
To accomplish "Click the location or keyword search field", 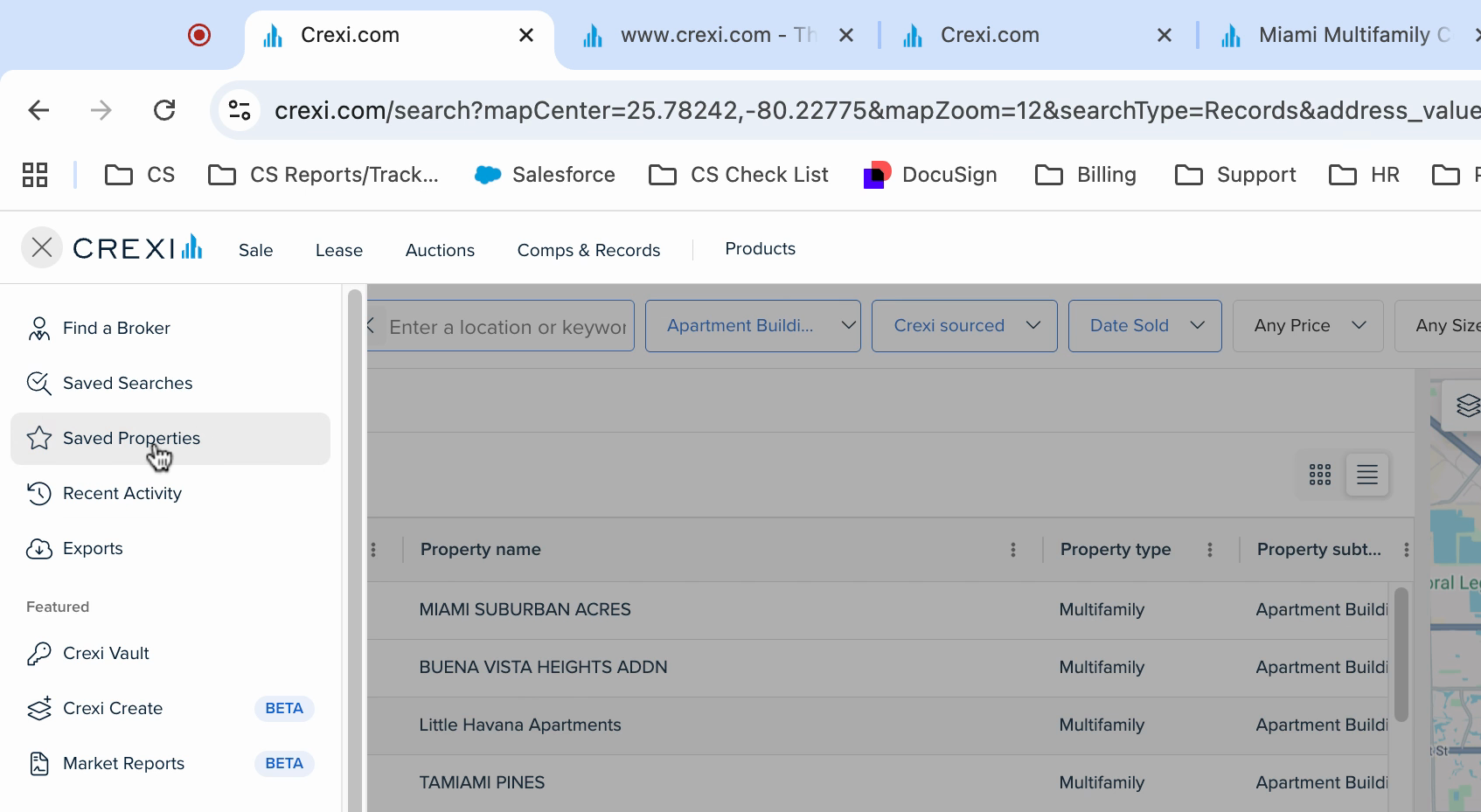I will coord(507,327).
